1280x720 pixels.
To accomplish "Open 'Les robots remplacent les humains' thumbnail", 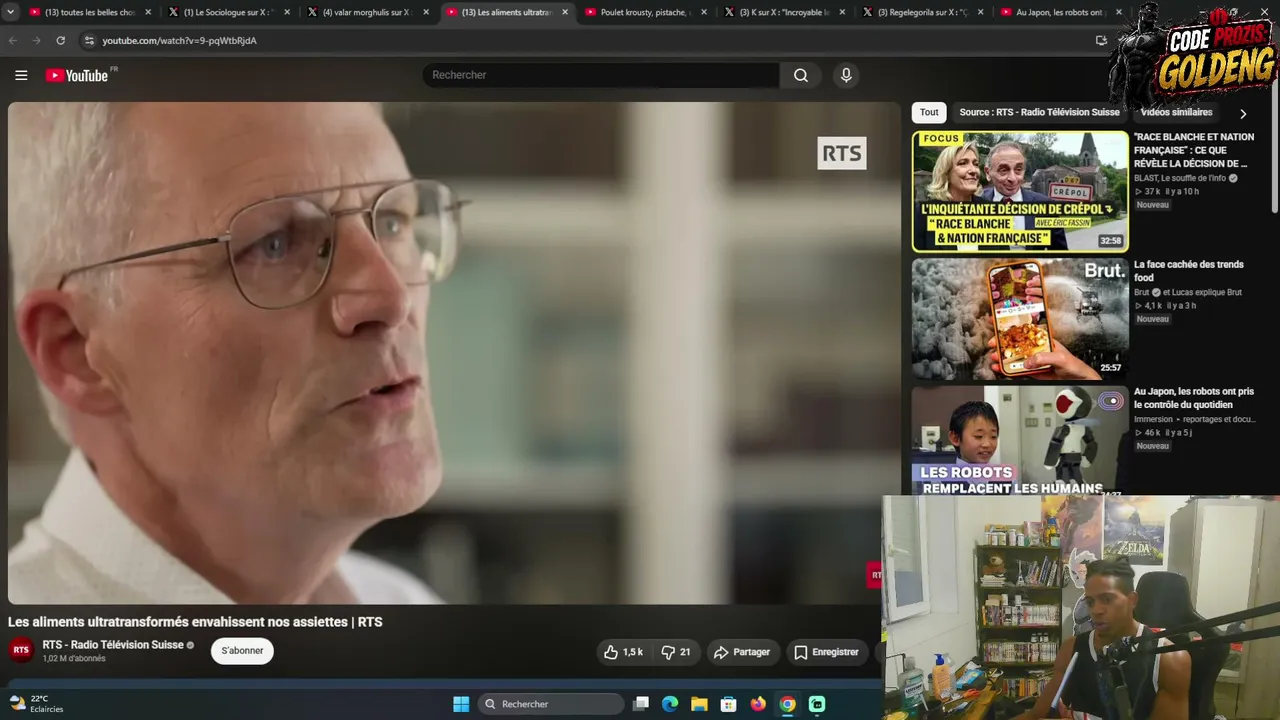I will point(1020,441).
